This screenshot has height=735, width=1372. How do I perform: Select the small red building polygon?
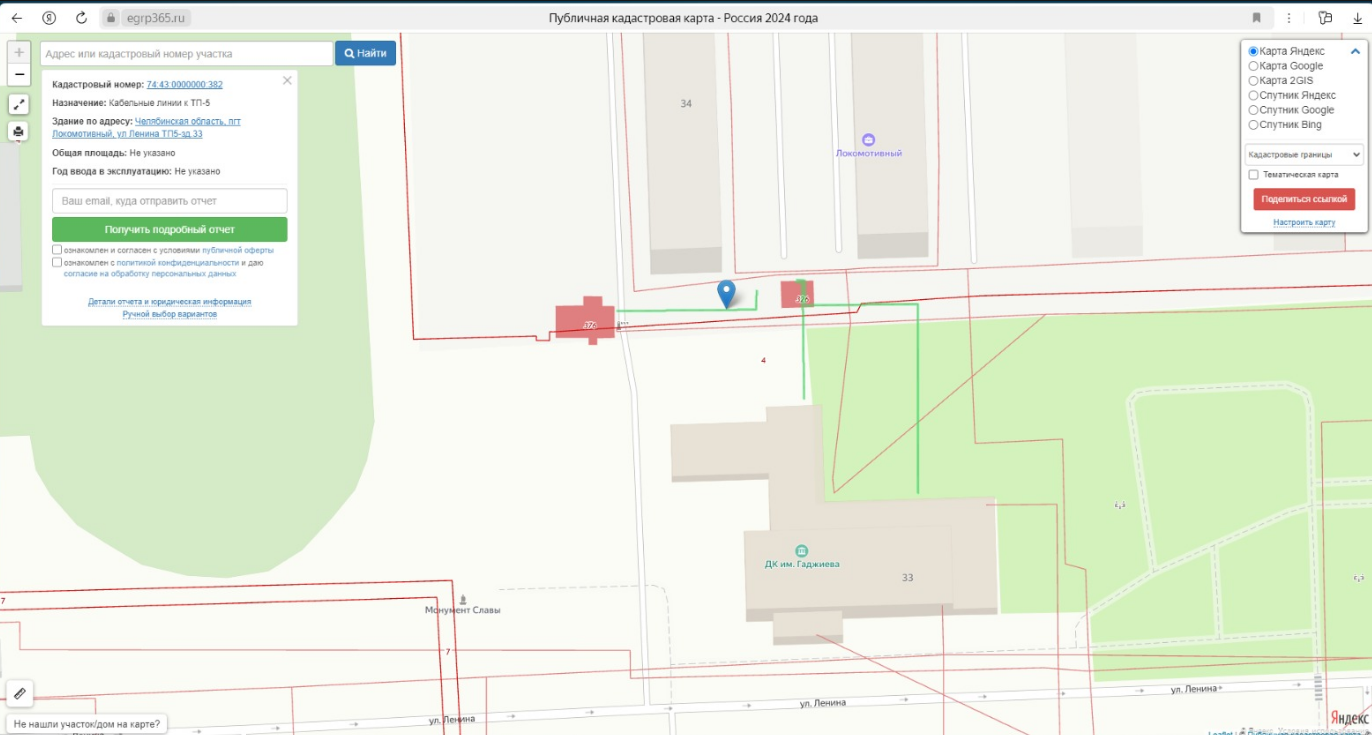click(x=799, y=294)
